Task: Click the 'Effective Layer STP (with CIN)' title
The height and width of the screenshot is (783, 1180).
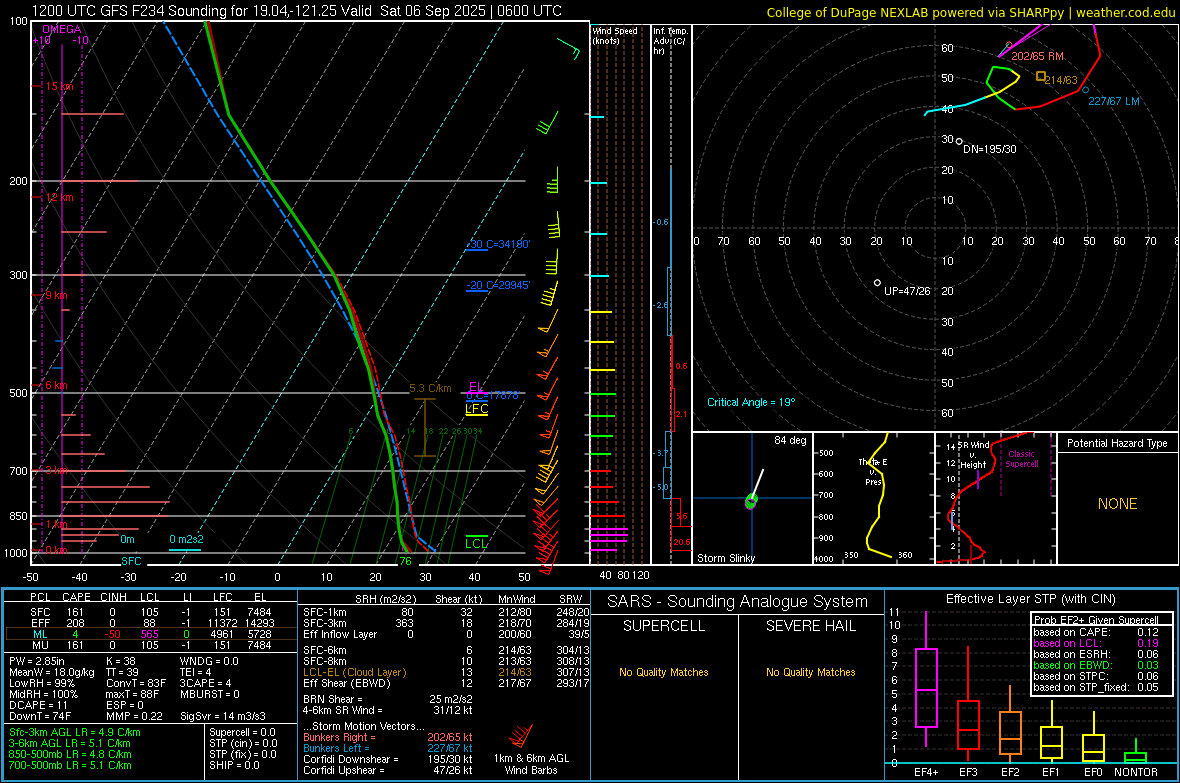Action: [1030, 599]
